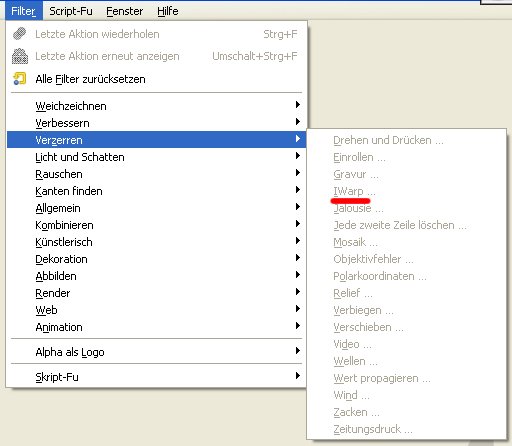The height and width of the screenshot is (446, 512).
Task: Select the Jalousie filter
Action: coord(407,208)
